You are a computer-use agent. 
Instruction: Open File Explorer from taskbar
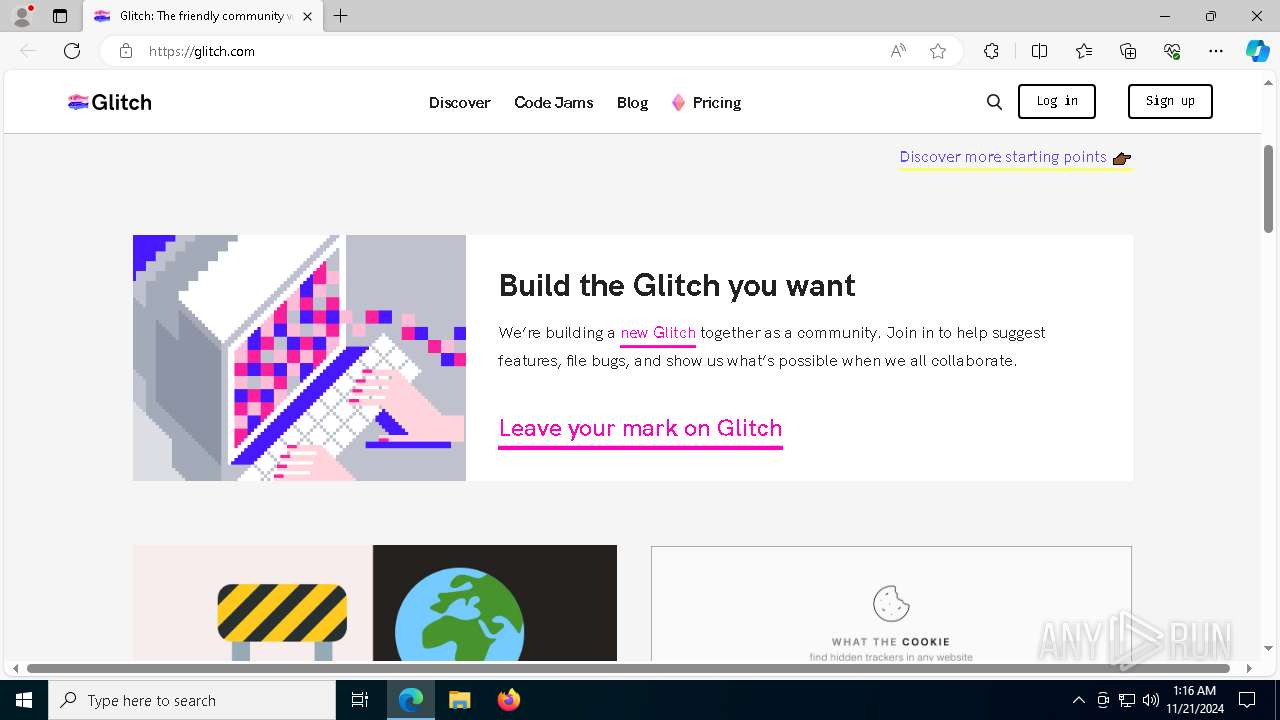[459, 700]
